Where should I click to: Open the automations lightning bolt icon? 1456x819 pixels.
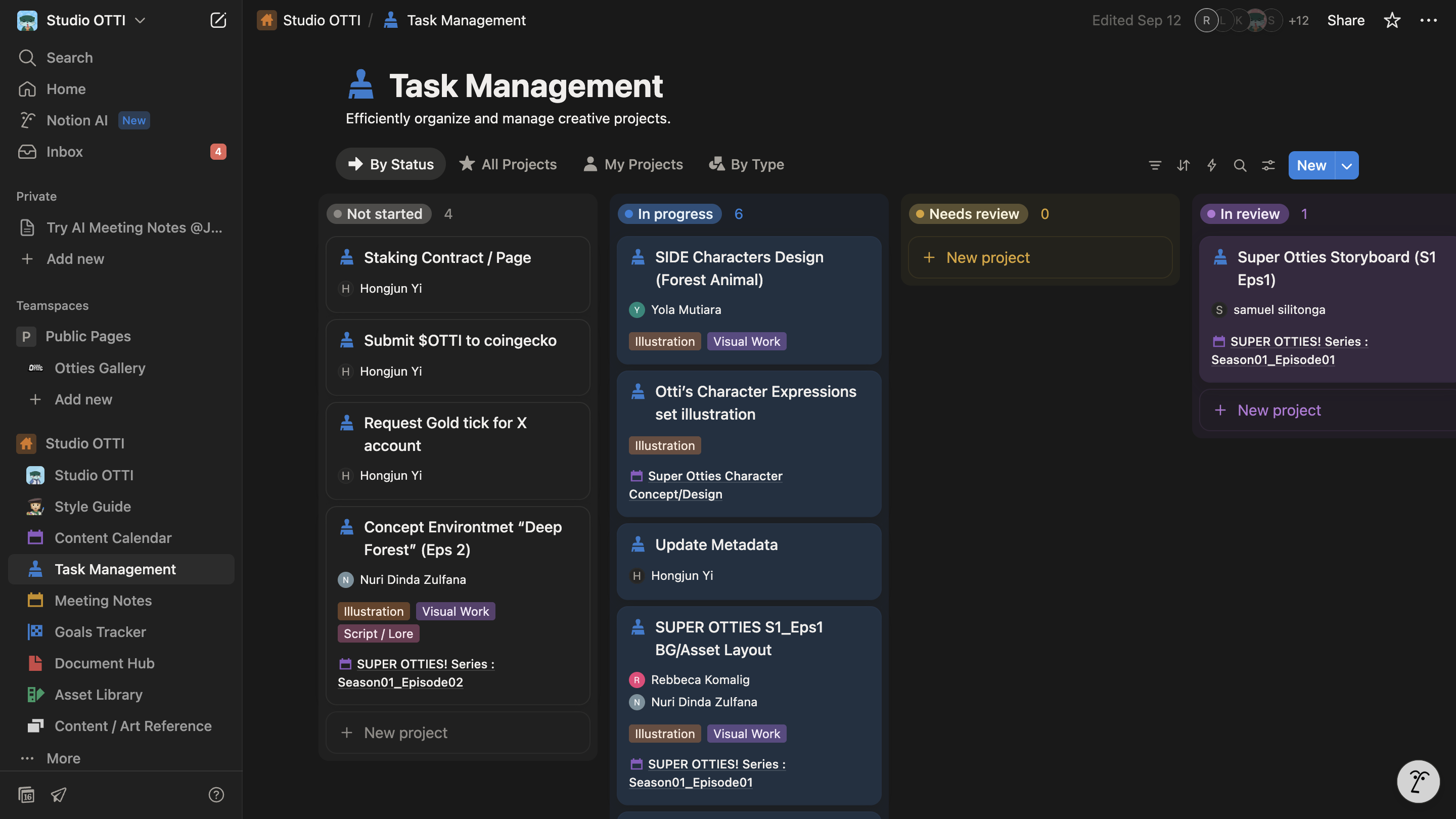(x=1211, y=165)
